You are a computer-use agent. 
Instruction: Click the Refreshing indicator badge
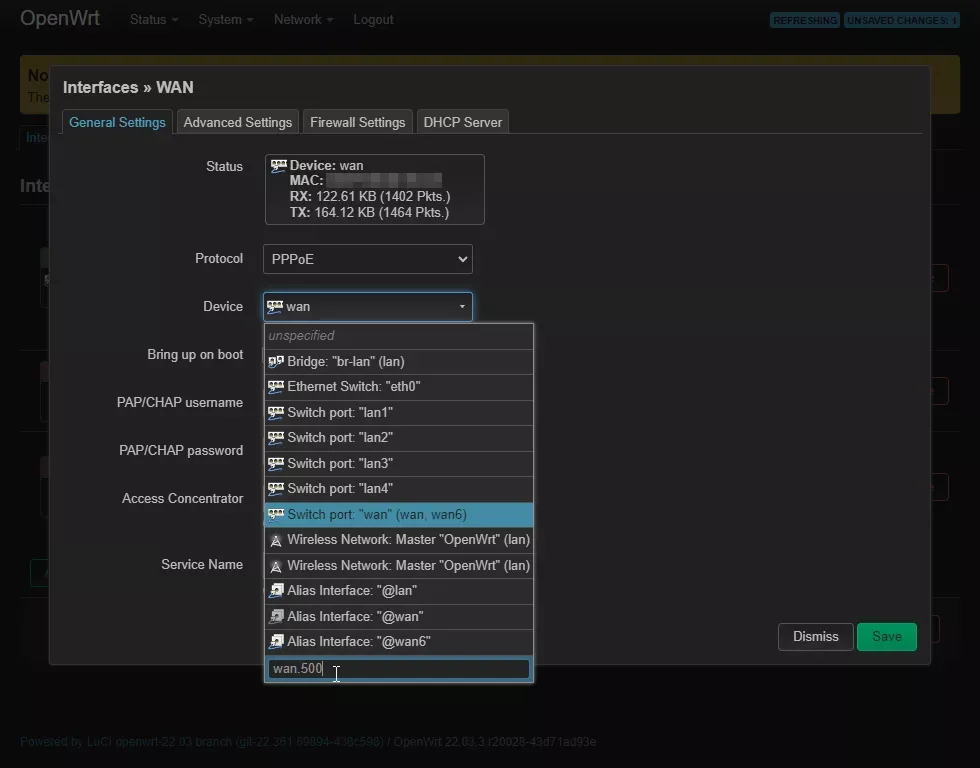pos(805,21)
